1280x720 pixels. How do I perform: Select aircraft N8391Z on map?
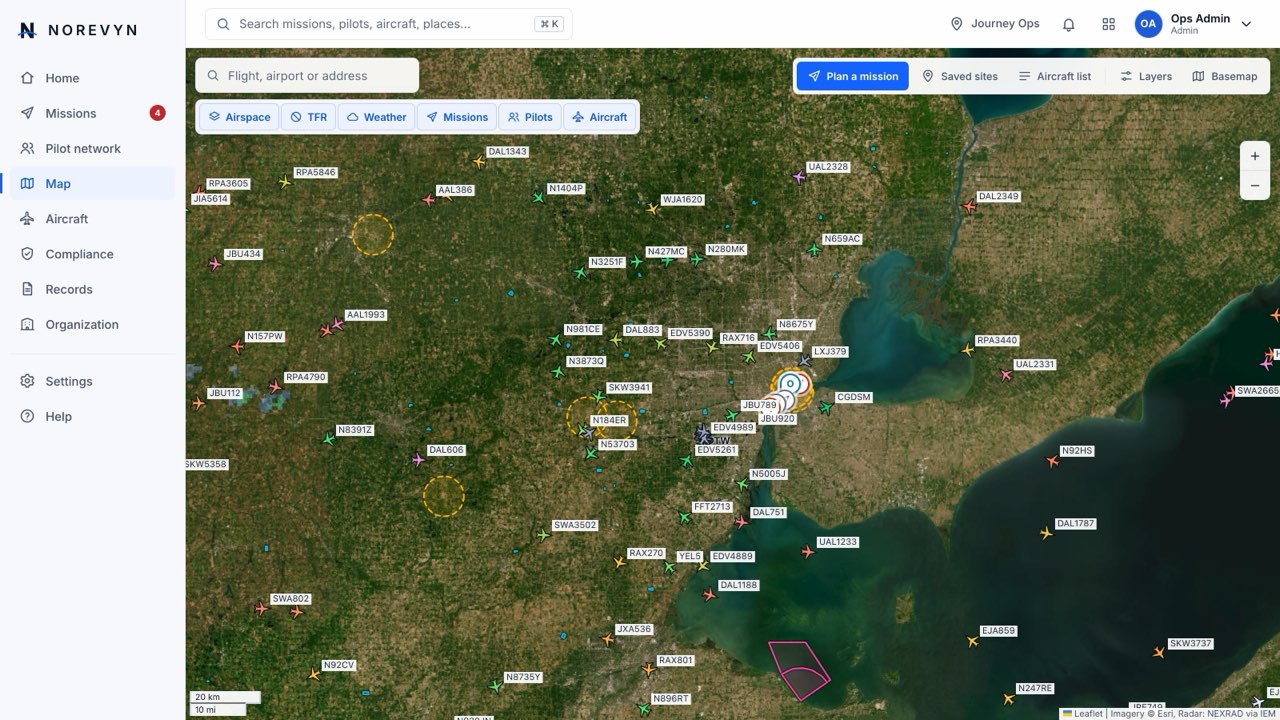pos(328,439)
